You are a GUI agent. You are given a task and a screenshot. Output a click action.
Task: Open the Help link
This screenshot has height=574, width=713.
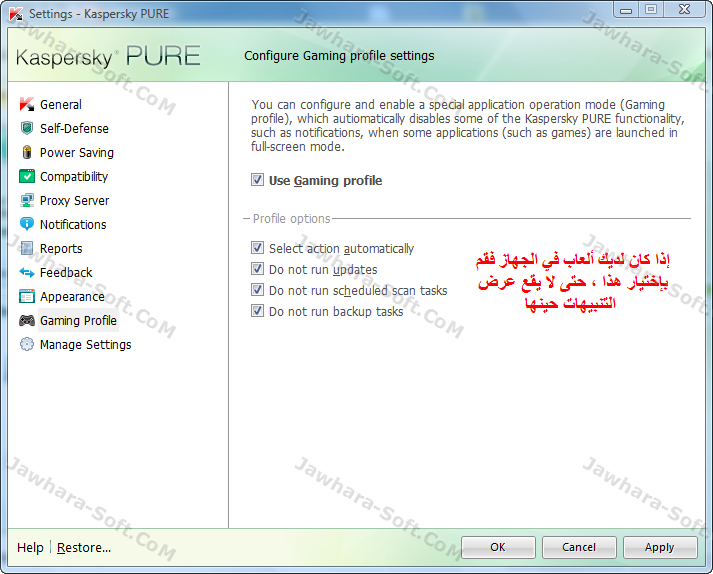[x=30, y=548]
